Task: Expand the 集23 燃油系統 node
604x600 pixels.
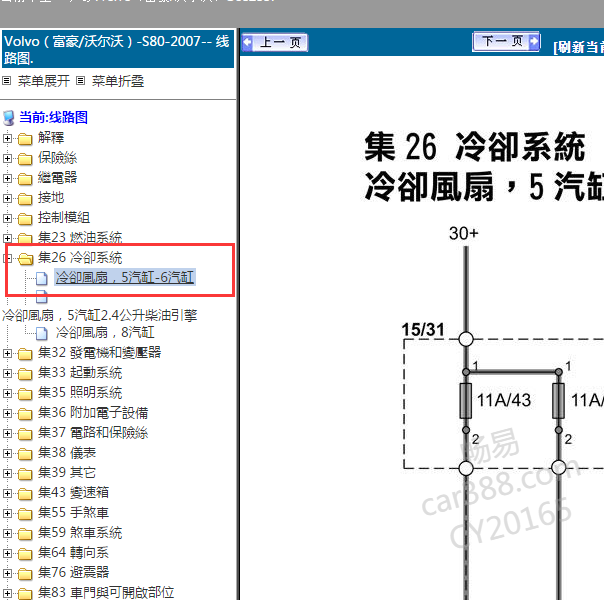Action: (7, 238)
